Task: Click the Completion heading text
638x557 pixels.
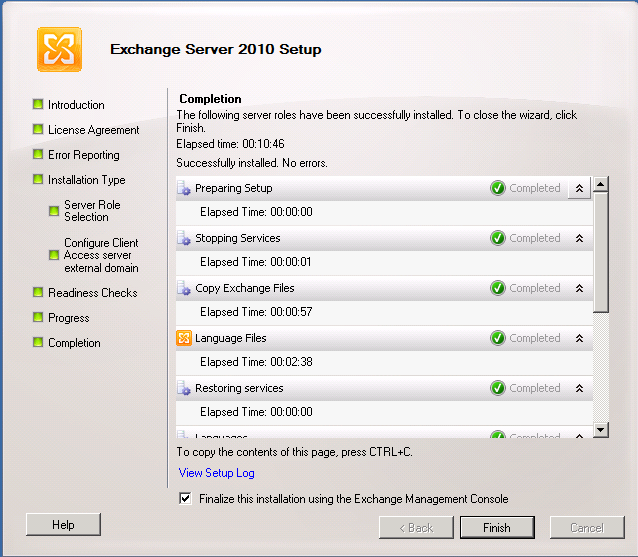Action: (210, 99)
